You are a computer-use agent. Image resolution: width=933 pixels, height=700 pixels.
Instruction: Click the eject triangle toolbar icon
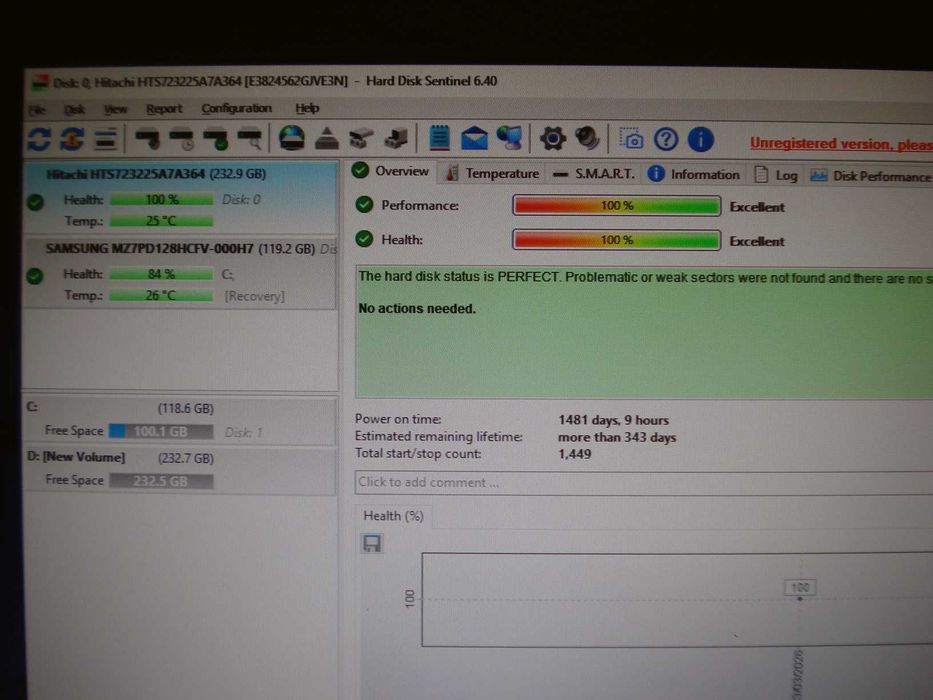click(327, 138)
